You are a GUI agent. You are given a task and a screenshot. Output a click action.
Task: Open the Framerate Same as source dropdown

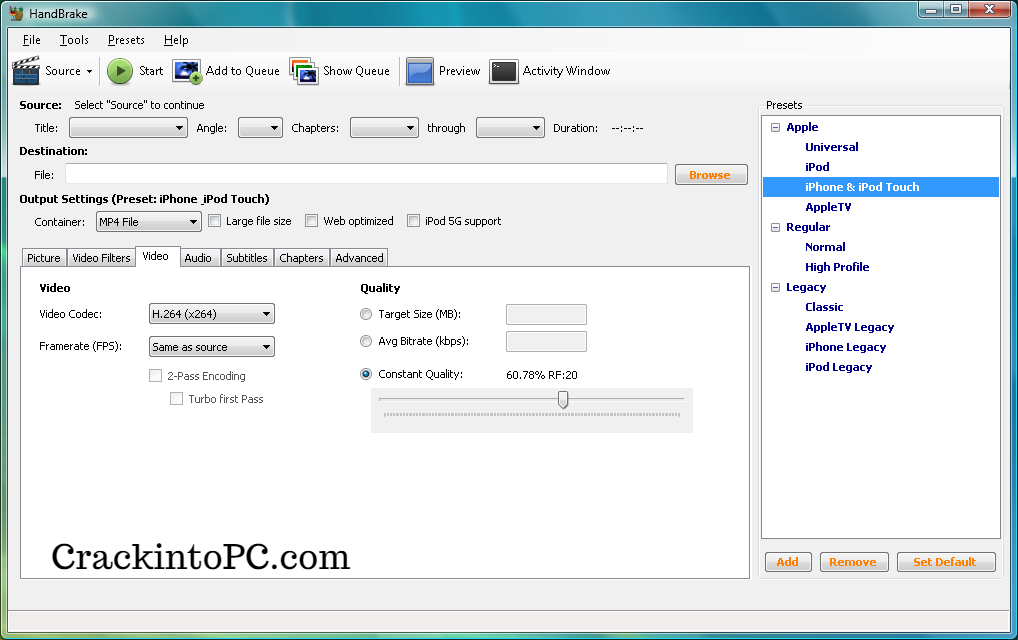[212, 347]
